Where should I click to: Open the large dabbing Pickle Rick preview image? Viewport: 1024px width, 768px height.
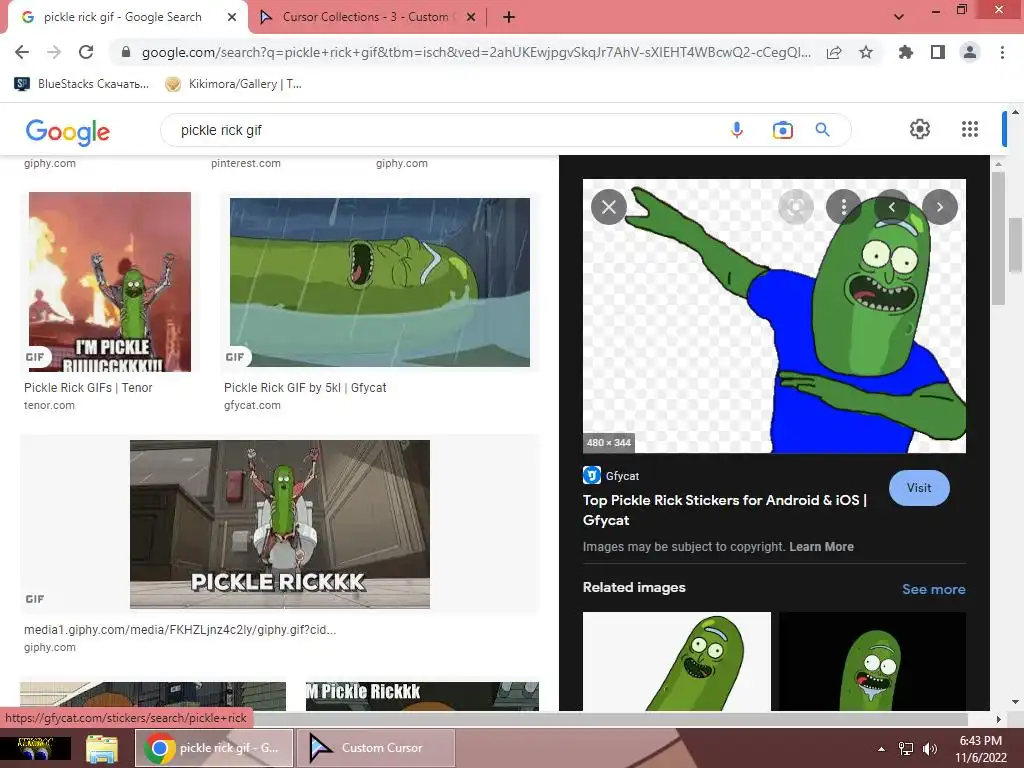coord(774,316)
